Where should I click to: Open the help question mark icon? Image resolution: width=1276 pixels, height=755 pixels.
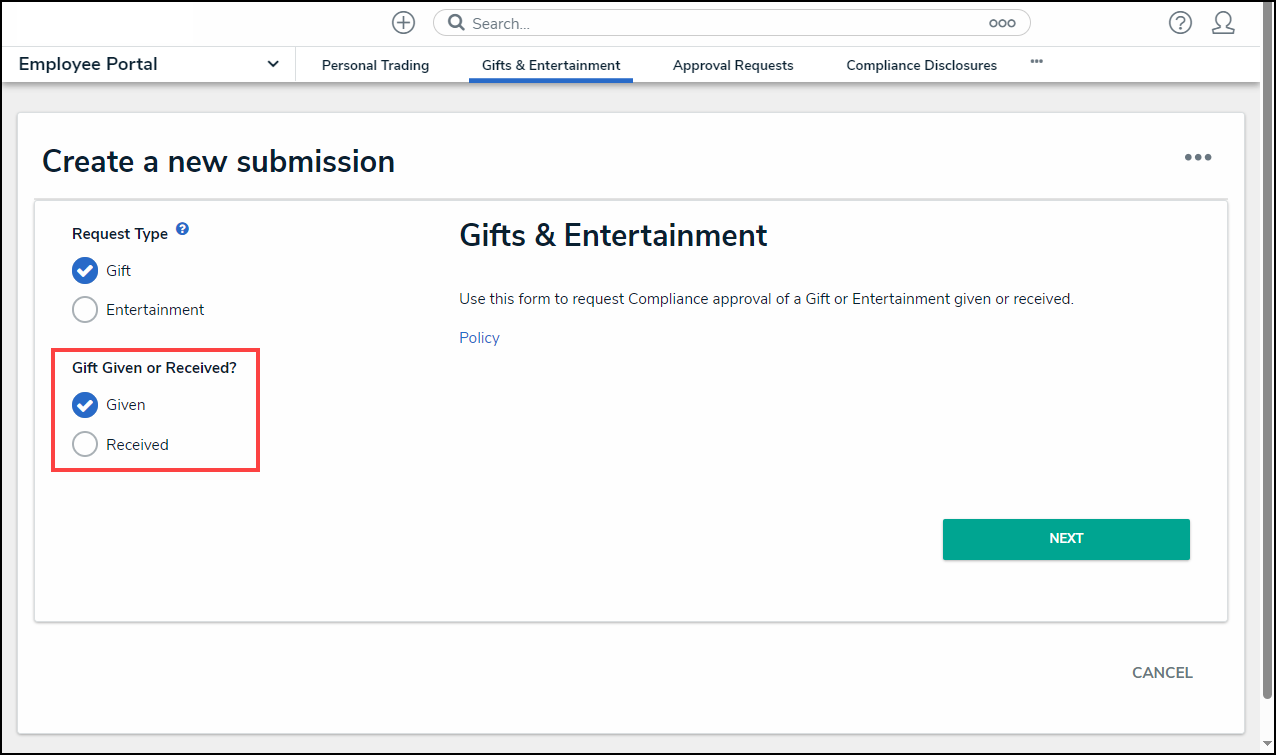click(1180, 22)
